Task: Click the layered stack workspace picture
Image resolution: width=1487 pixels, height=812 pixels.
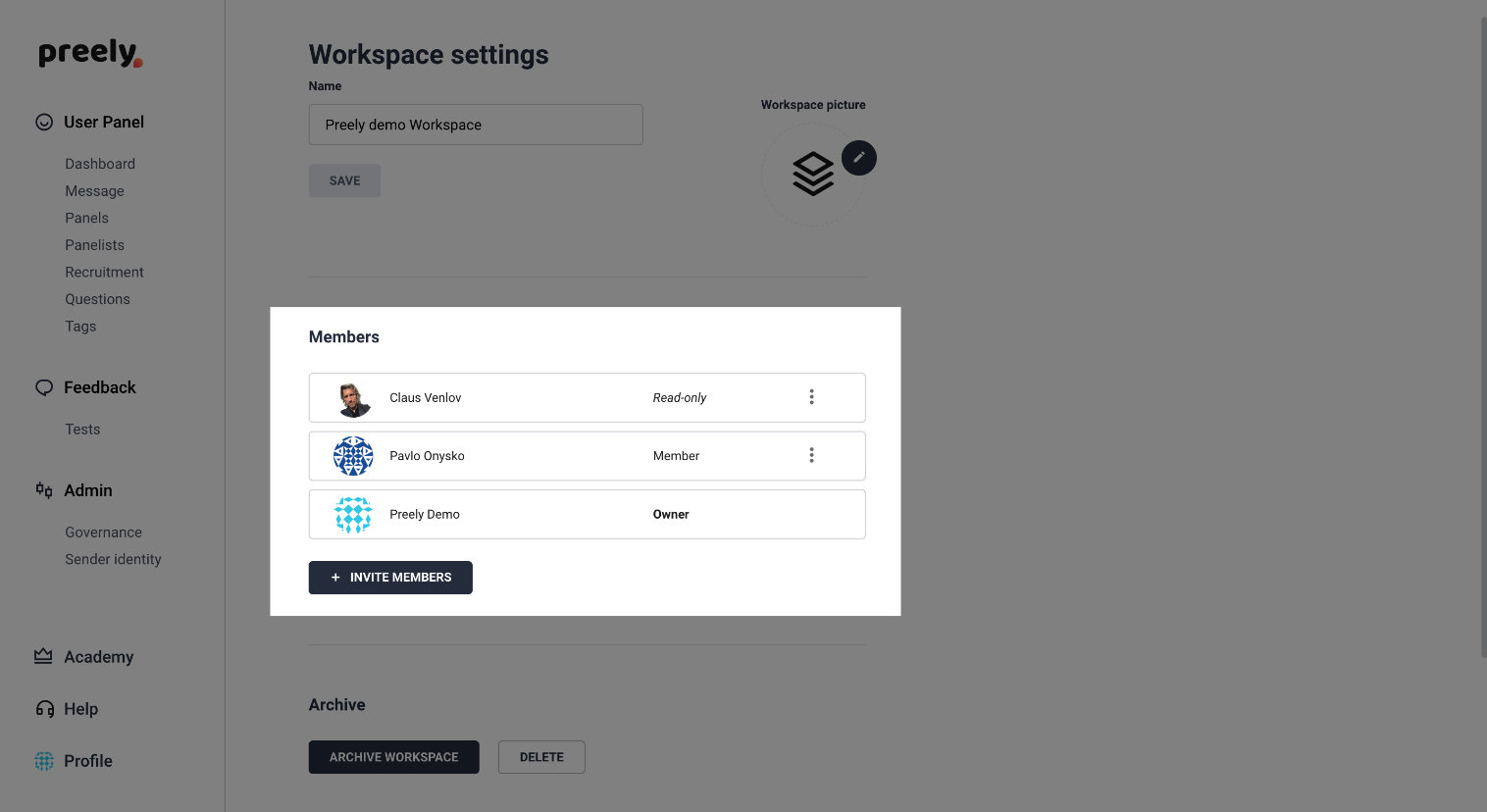Action: pyautogui.click(x=813, y=175)
